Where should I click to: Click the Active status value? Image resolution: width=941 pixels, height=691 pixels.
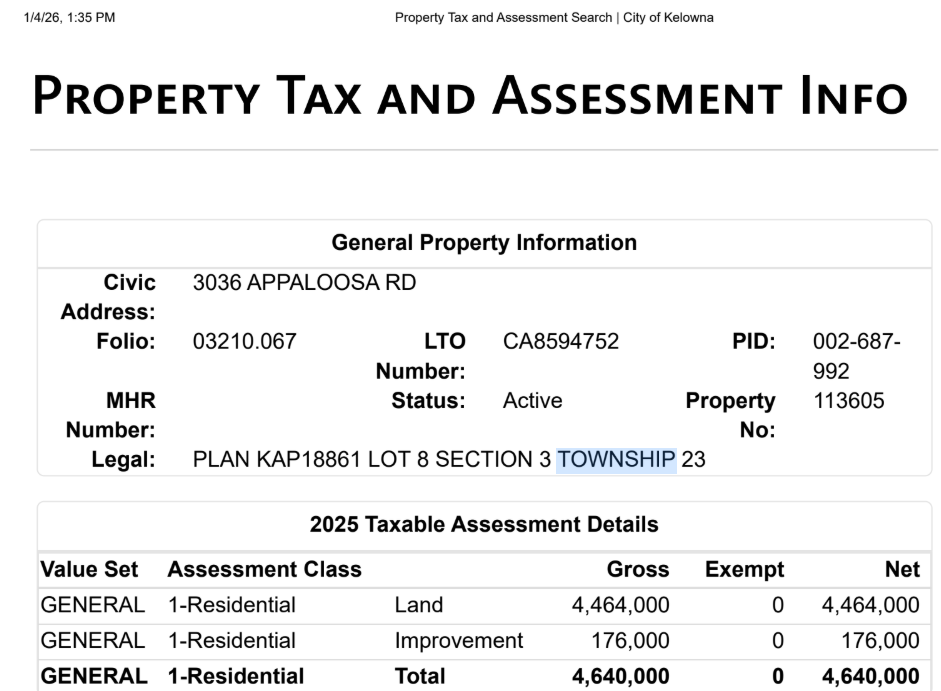pos(532,401)
